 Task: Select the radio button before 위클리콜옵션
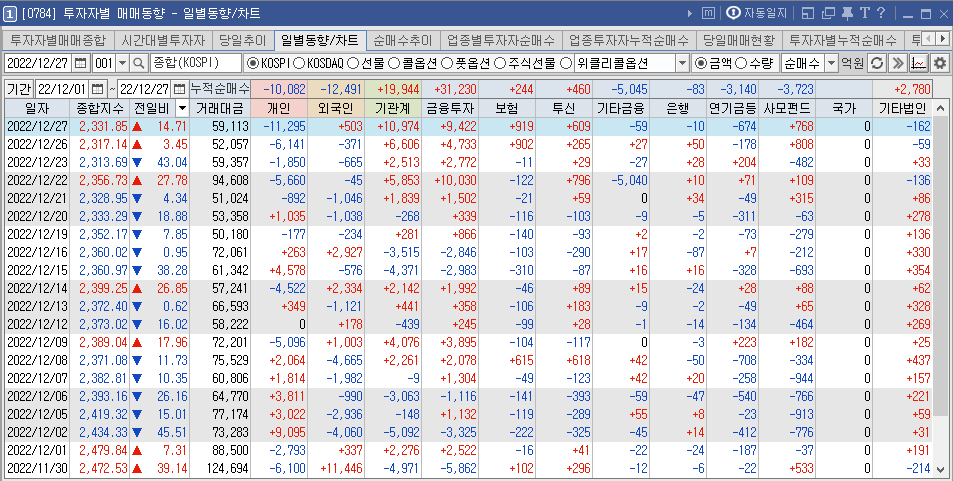tap(565, 63)
